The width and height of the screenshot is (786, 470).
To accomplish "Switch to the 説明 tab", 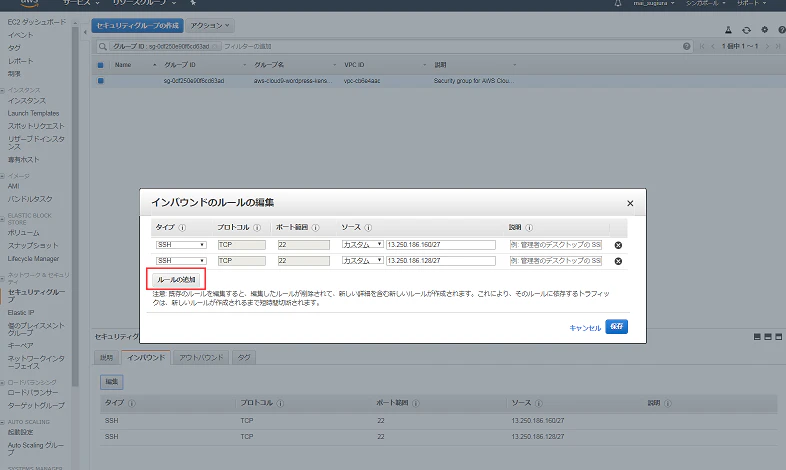I will [106, 358].
